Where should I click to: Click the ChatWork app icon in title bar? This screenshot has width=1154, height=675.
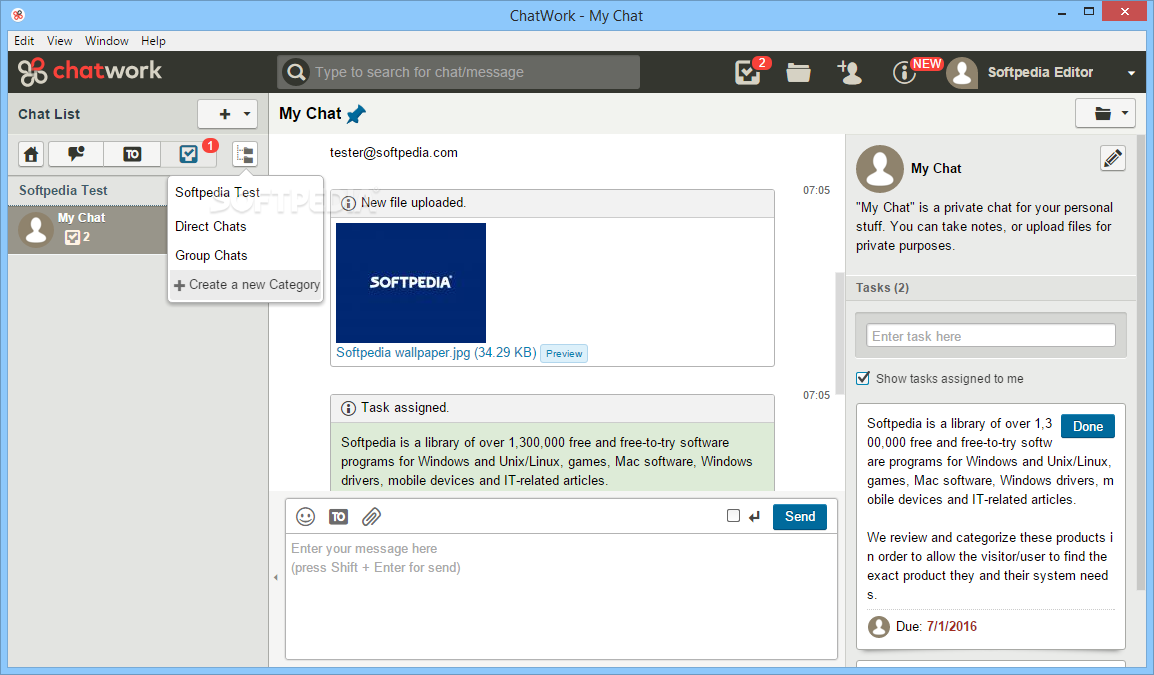[x=18, y=15]
